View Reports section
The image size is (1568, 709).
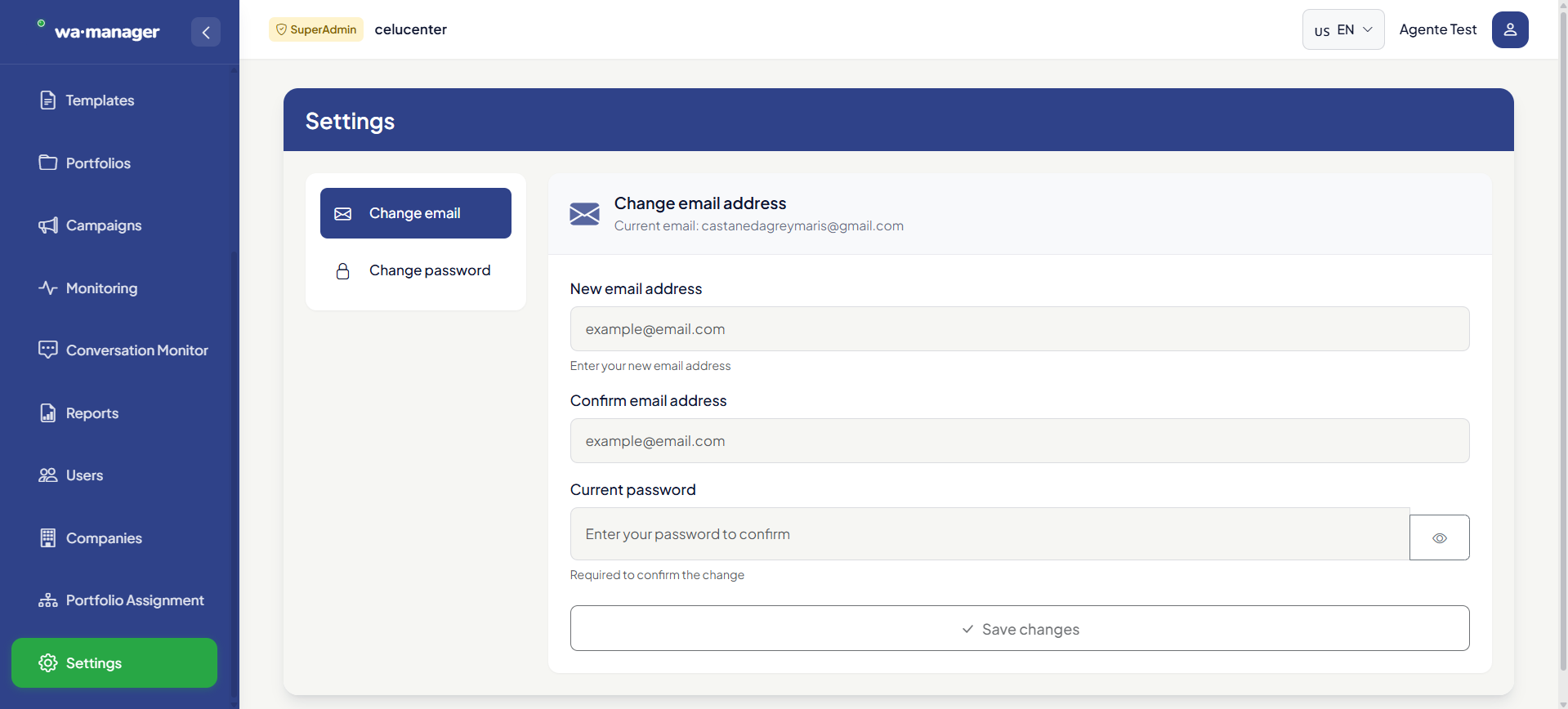114,412
